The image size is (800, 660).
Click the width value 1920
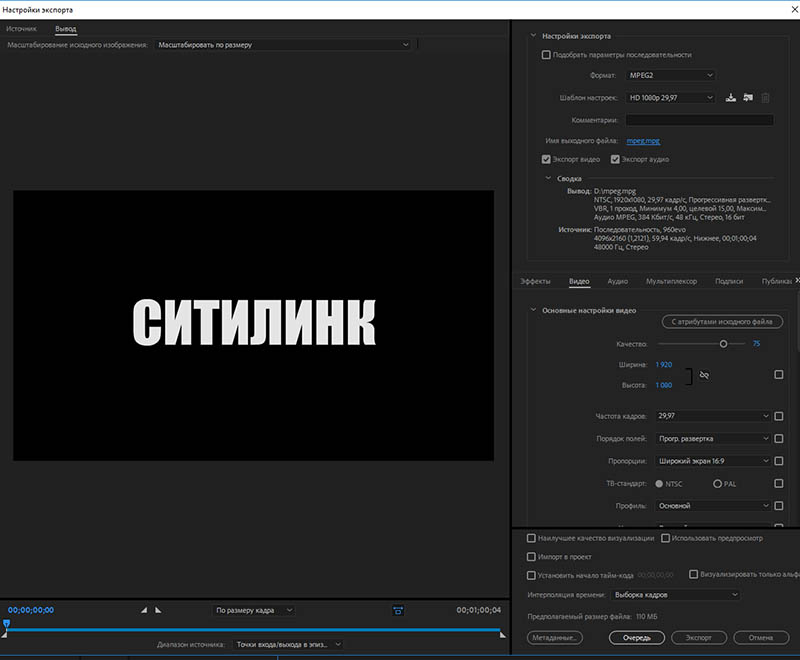[664, 365]
